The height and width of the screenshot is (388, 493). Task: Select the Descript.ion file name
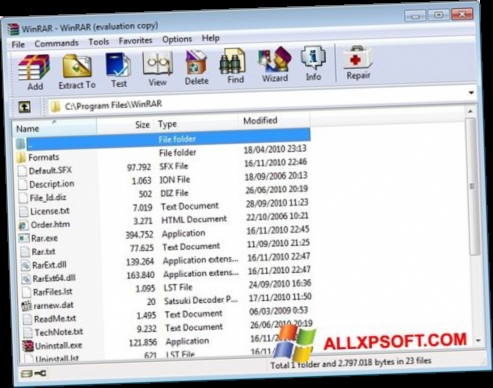coord(52,184)
